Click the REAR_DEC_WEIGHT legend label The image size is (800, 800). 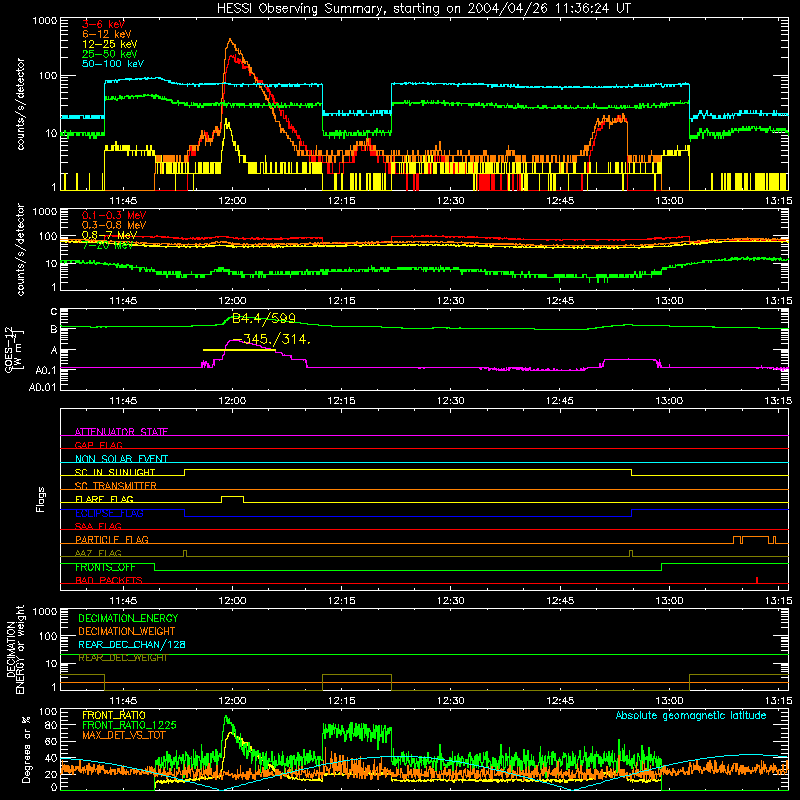tap(122, 658)
